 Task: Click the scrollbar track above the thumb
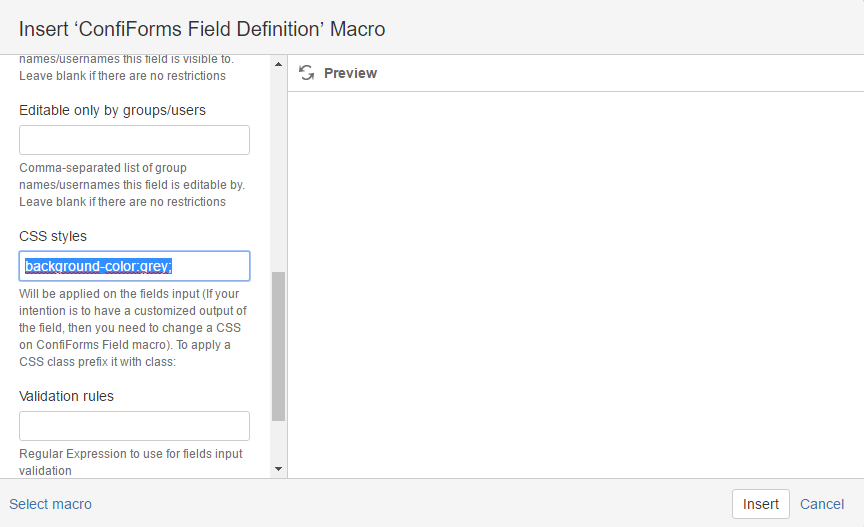pyautogui.click(x=278, y=171)
